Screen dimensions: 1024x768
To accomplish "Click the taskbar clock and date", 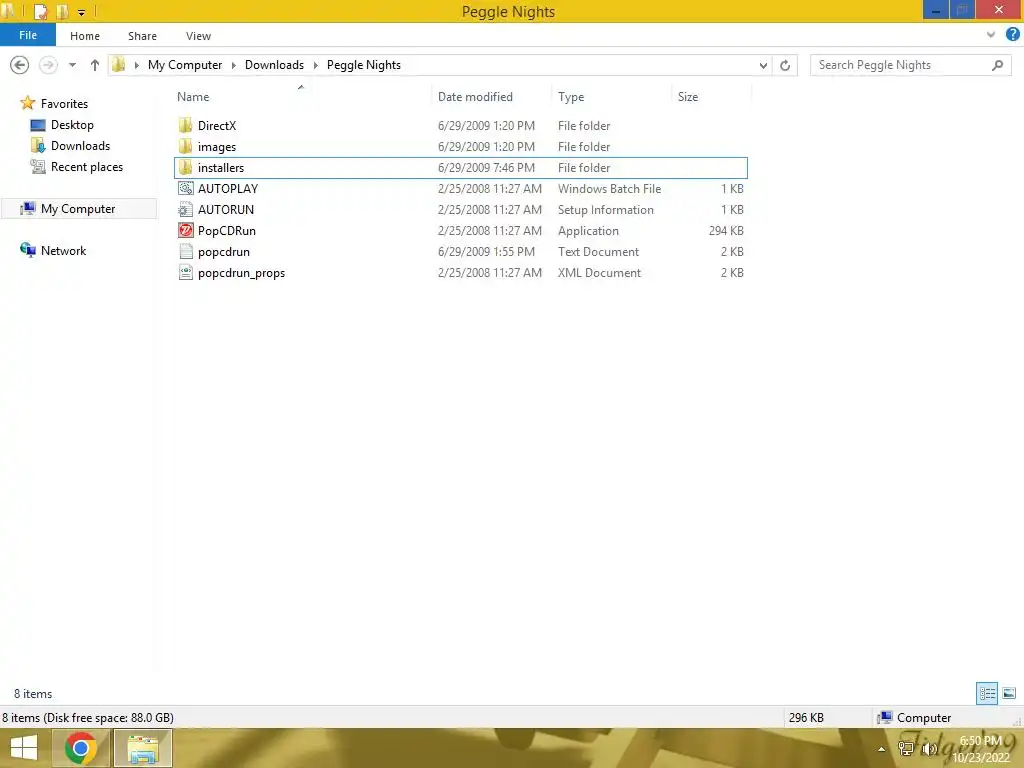I will 981,749.
